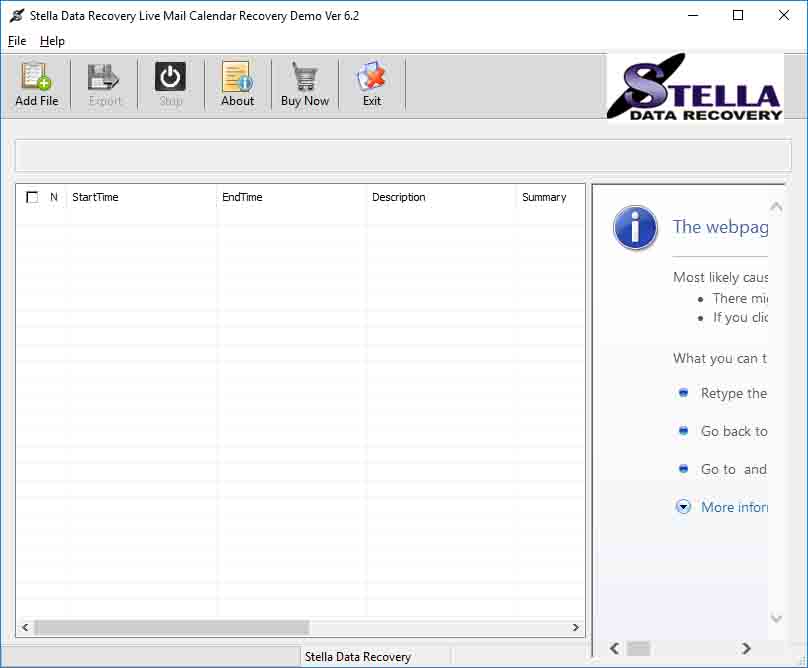The height and width of the screenshot is (668, 808).
Task: Open the File menu
Action: (16, 41)
